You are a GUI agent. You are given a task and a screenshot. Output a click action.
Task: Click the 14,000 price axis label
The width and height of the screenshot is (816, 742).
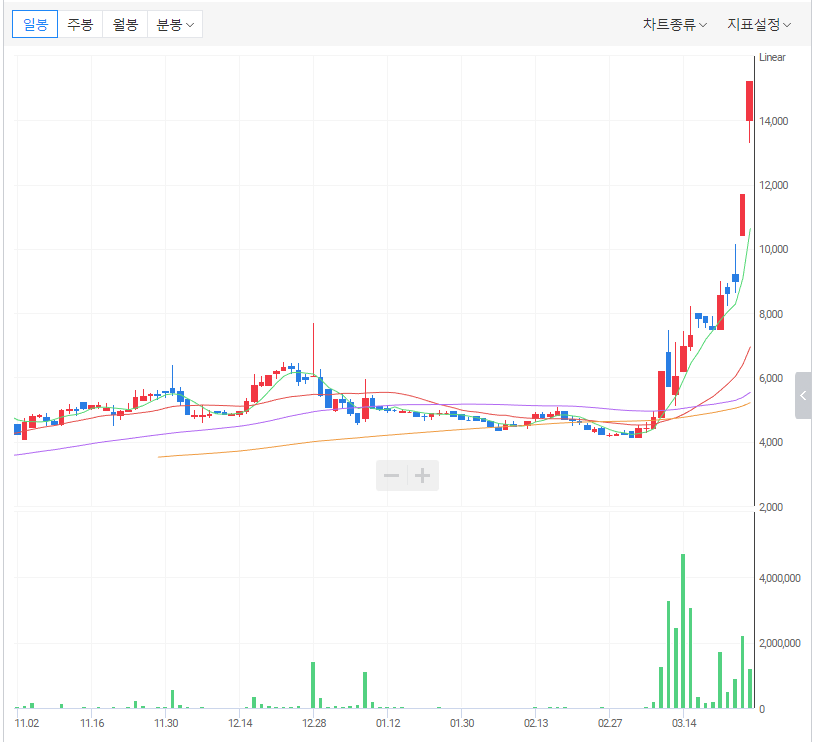(x=773, y=121)
